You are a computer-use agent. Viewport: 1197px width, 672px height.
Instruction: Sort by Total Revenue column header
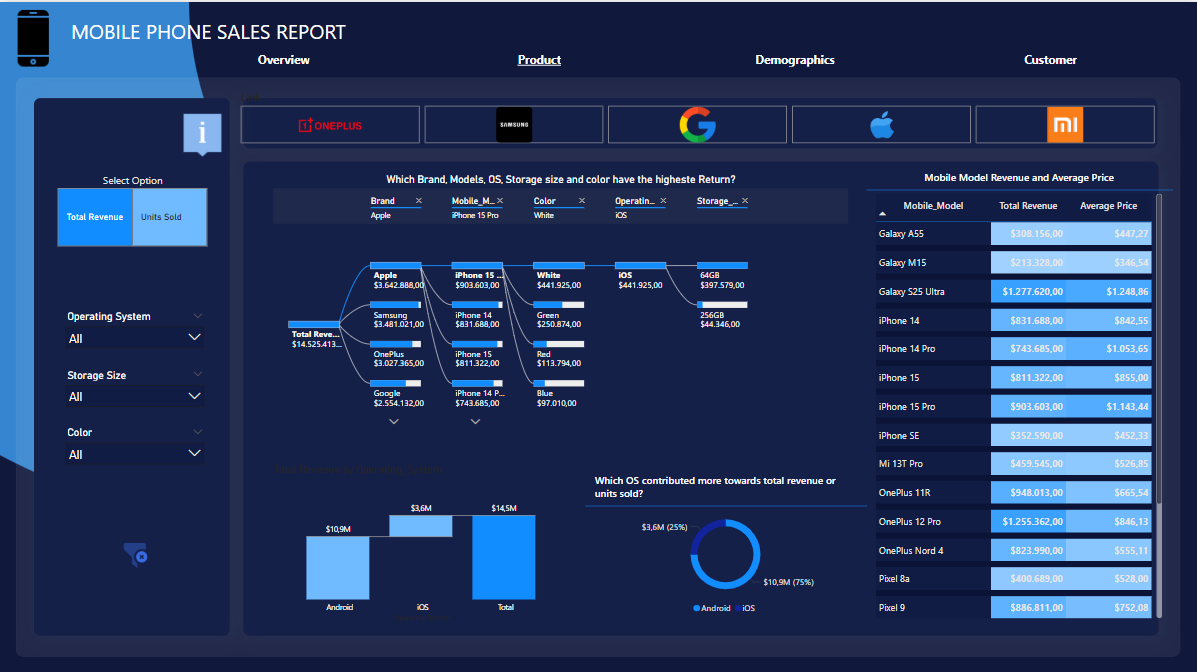click(1028, 206)
